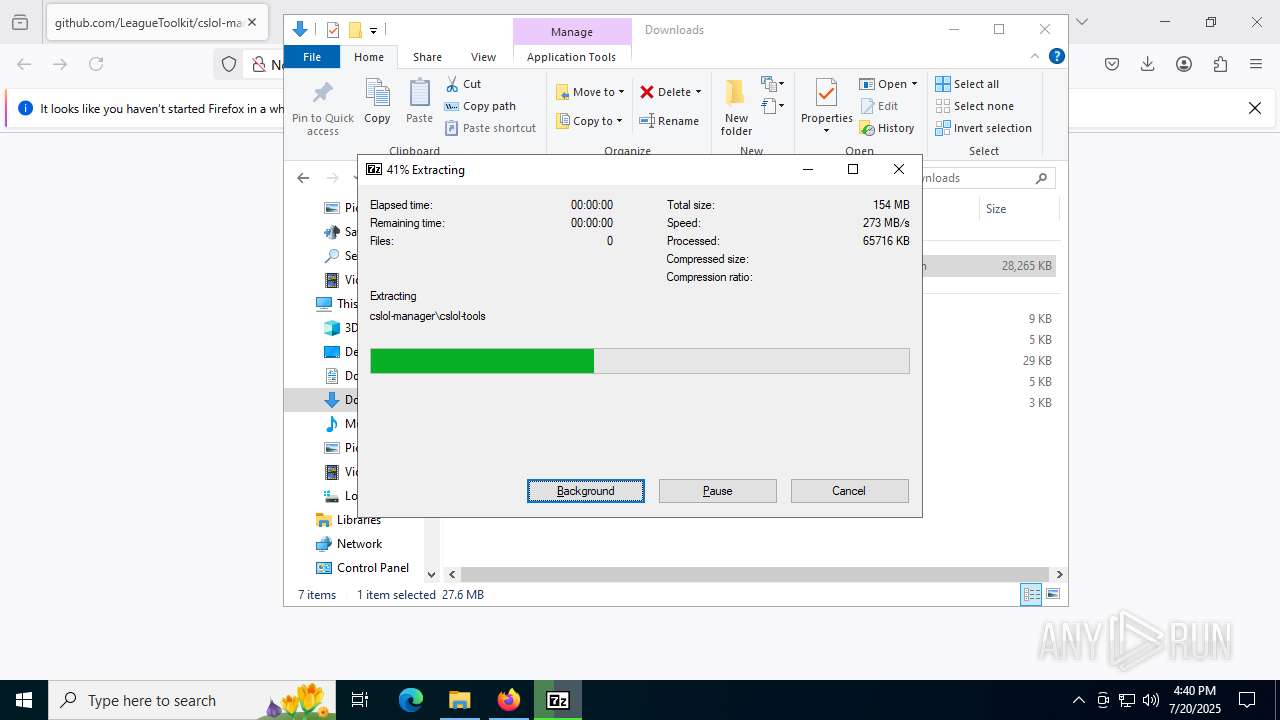Open the Delete dropdown arrow
This screenshot has height=720, width=1280.
tap(698, 92)
